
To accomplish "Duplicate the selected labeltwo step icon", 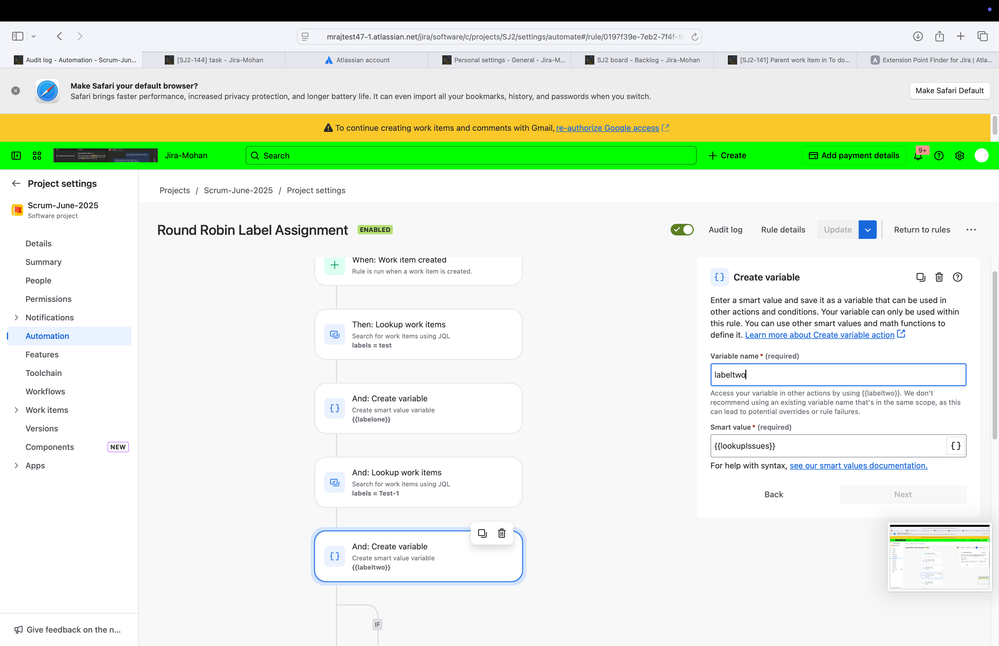I will click(x=482, y=533).
